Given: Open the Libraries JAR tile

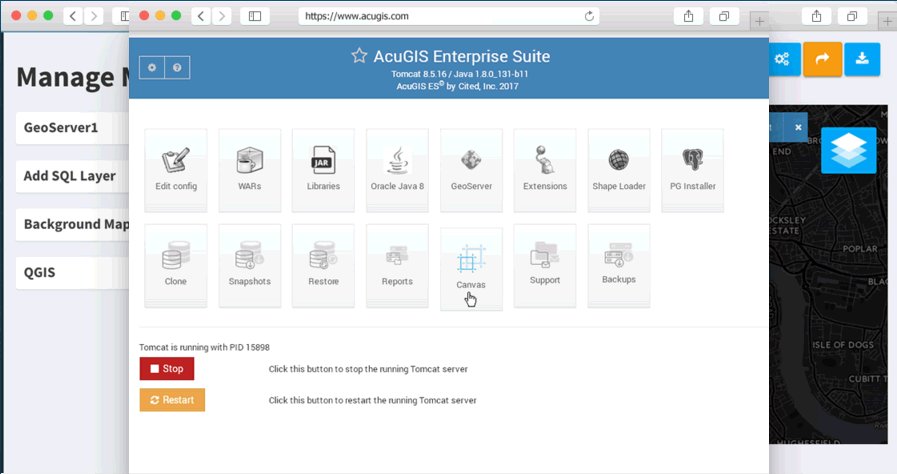Looking at the screenshot, I should pyautogui.click(x=323, y=170).
